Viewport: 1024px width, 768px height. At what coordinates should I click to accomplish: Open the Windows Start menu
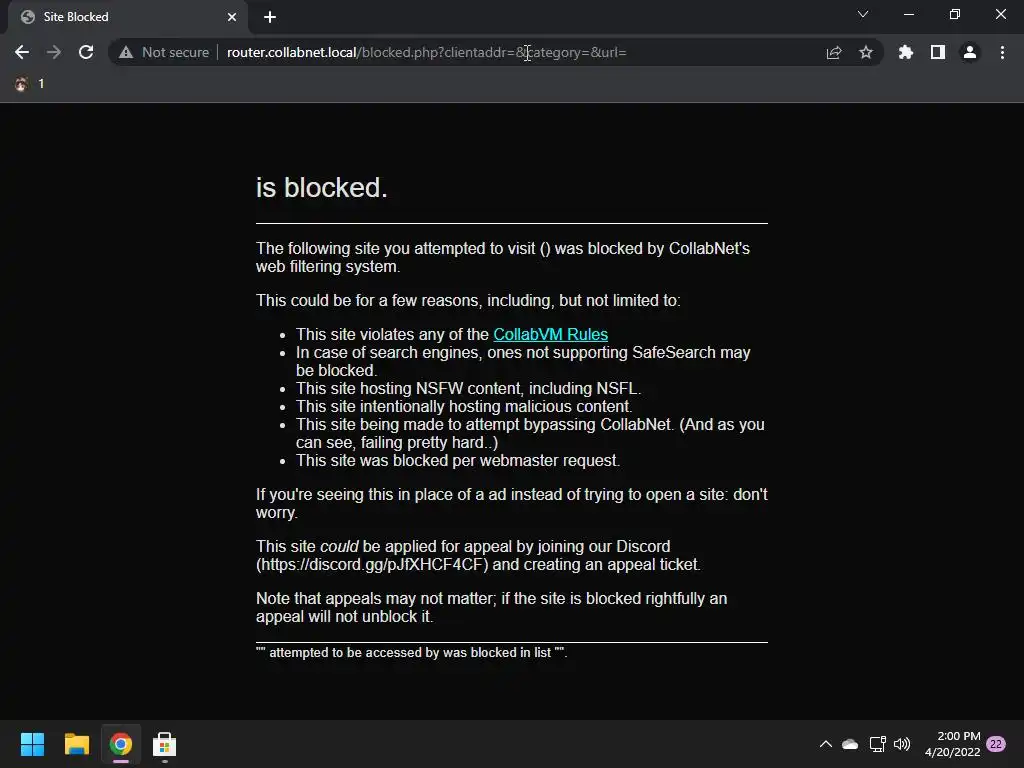tap(32, 744)
